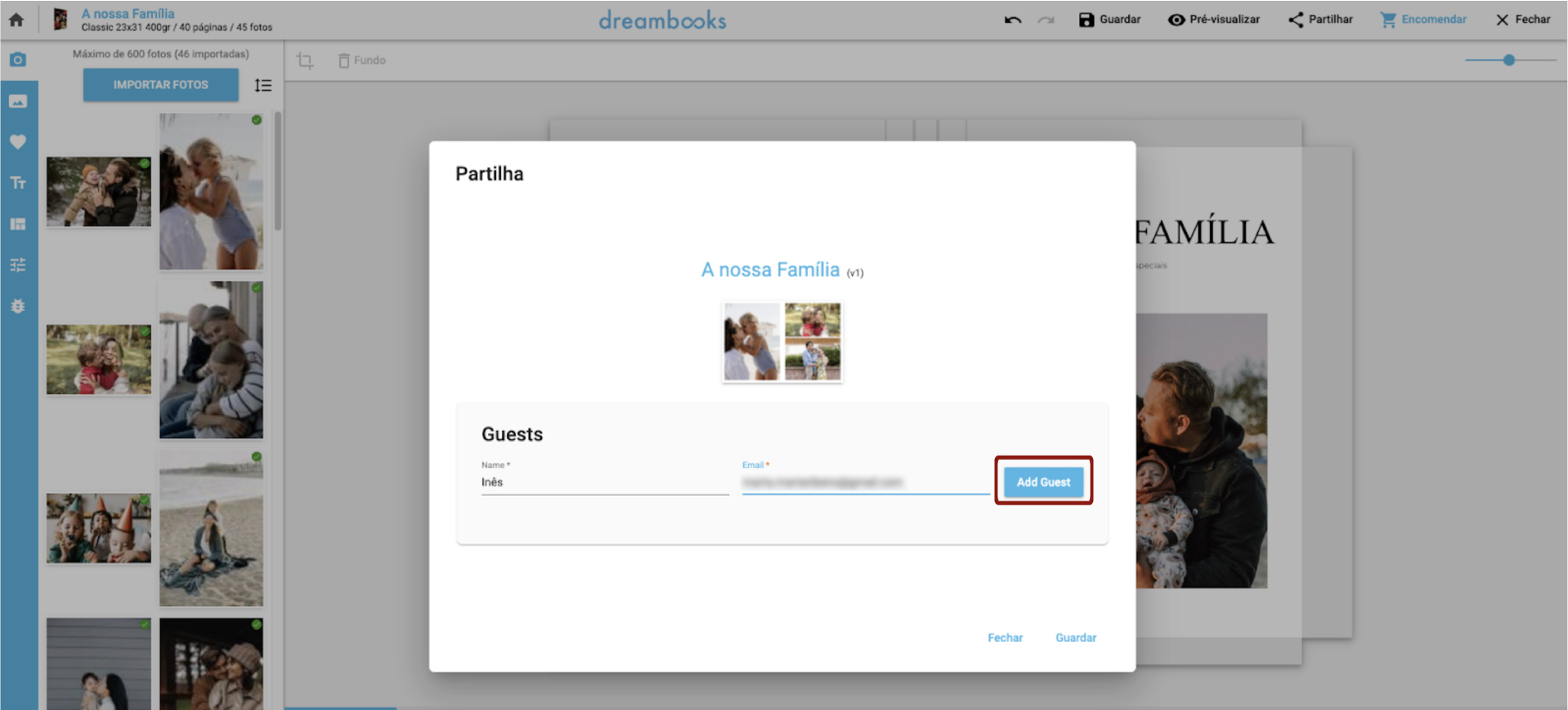Click the zoom slider handle

click(1509, 60)
